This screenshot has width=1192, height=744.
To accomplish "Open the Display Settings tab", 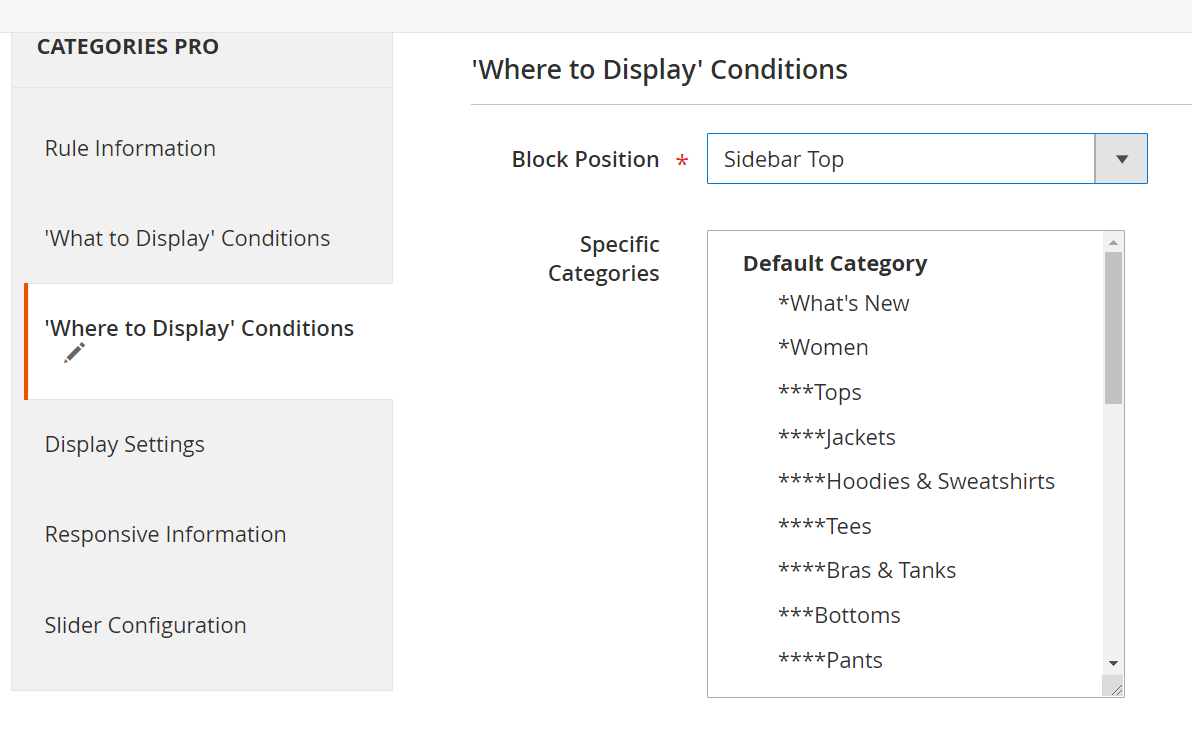I will coord(124,444).
